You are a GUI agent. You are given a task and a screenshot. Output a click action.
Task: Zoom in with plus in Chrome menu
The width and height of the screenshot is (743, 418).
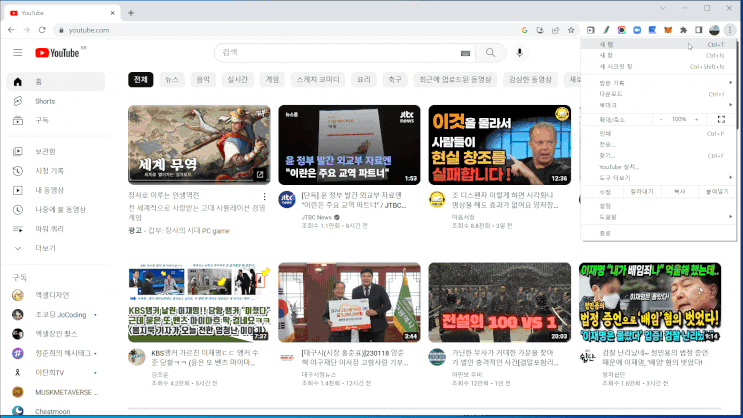[697, 119]
